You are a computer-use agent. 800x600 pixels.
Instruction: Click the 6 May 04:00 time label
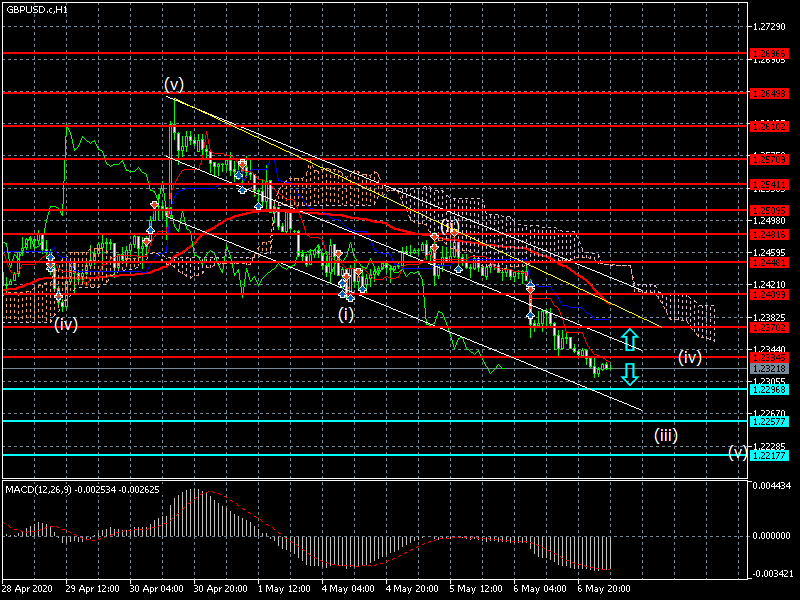540,589
